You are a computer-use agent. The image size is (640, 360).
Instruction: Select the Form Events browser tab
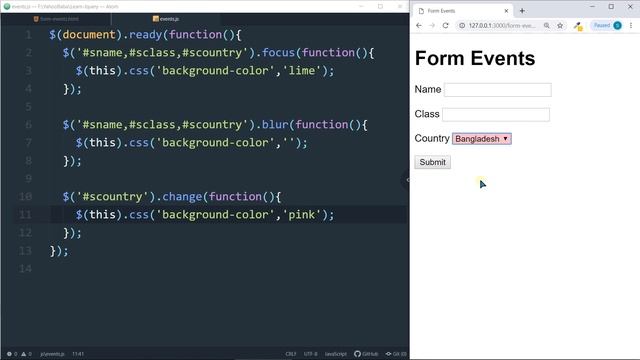click(464, 11)
